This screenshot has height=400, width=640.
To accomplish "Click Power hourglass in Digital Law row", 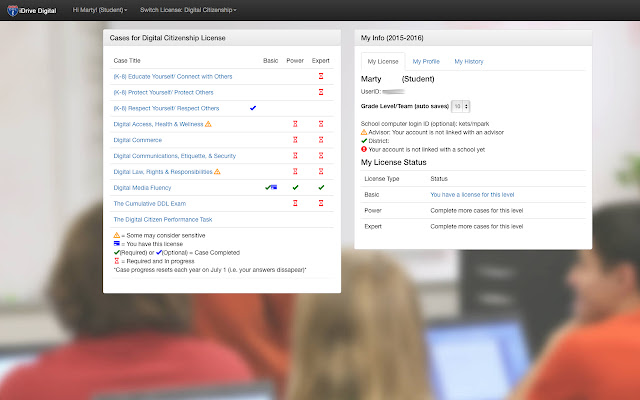I will pyautogui.click(x=295, y=171).
